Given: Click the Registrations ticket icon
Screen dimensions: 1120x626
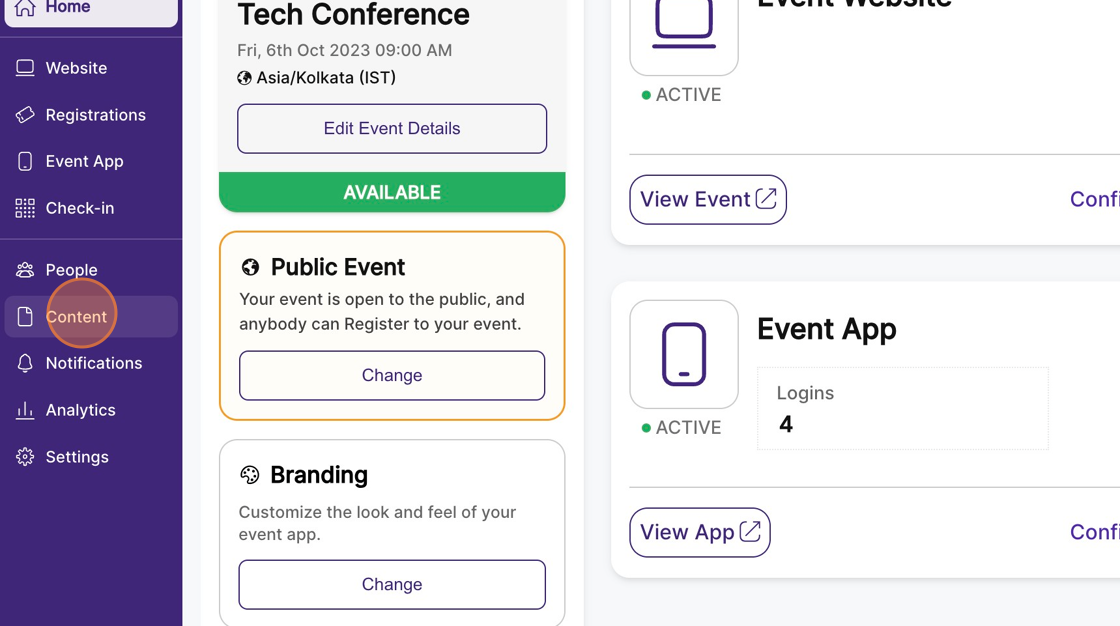Looking at the screenshot, I should click(x=25, y=115).
